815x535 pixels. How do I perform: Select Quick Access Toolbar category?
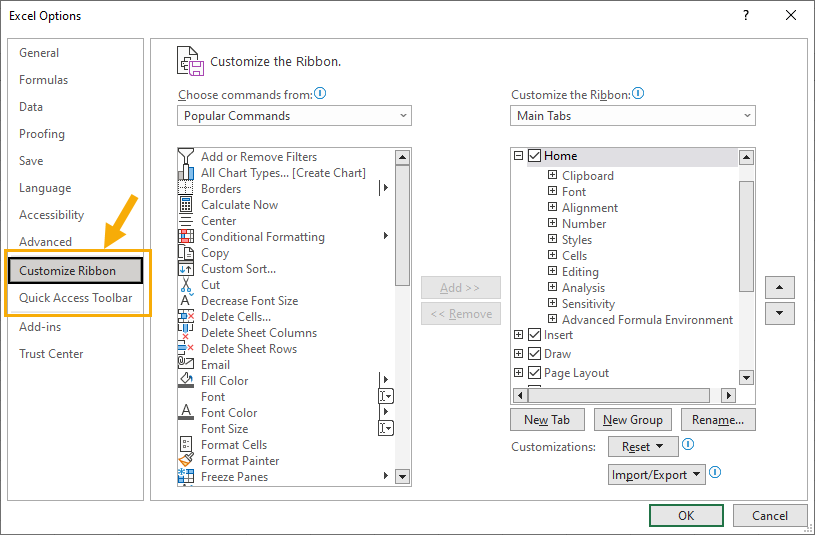coord(76,297)
